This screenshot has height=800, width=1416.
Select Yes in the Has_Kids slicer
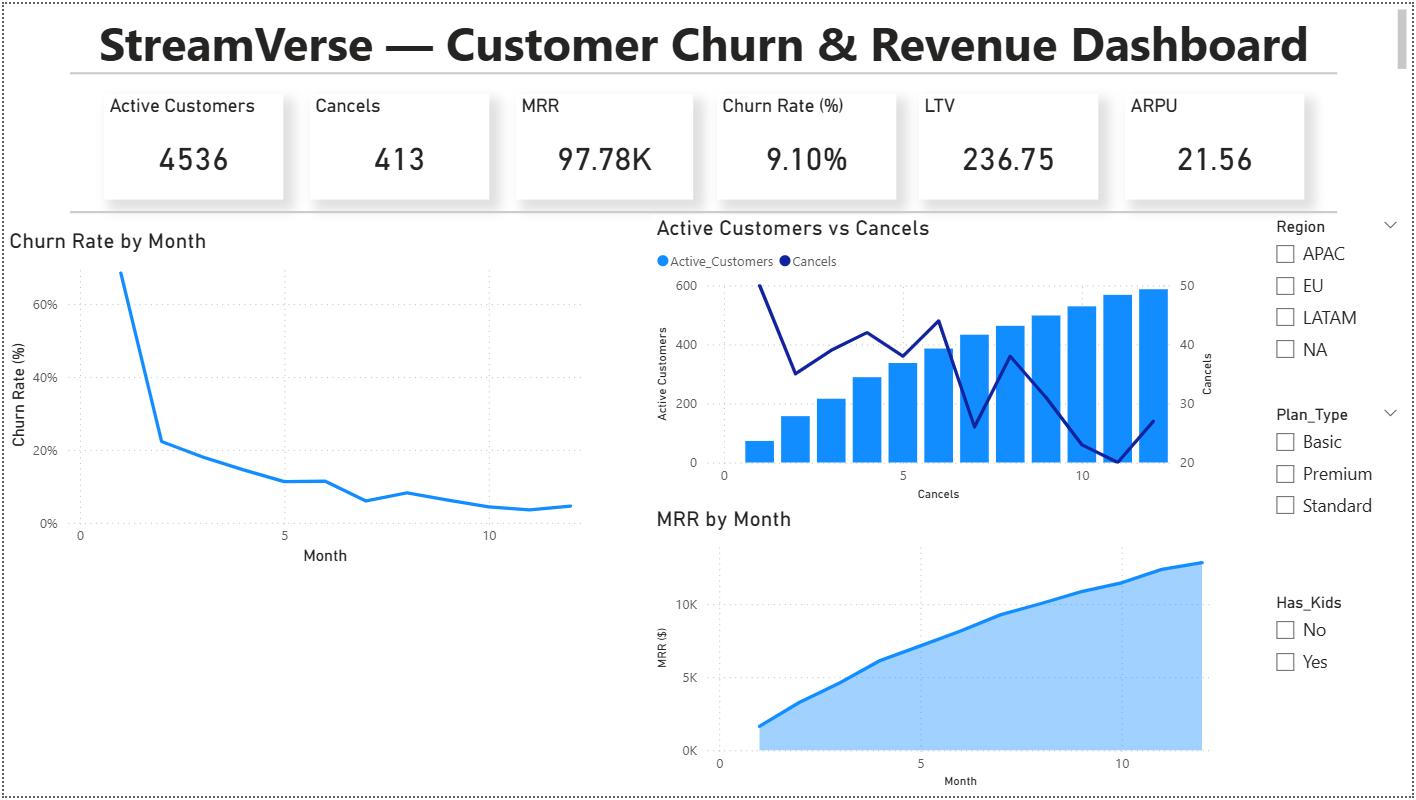tap(1286, 662)
